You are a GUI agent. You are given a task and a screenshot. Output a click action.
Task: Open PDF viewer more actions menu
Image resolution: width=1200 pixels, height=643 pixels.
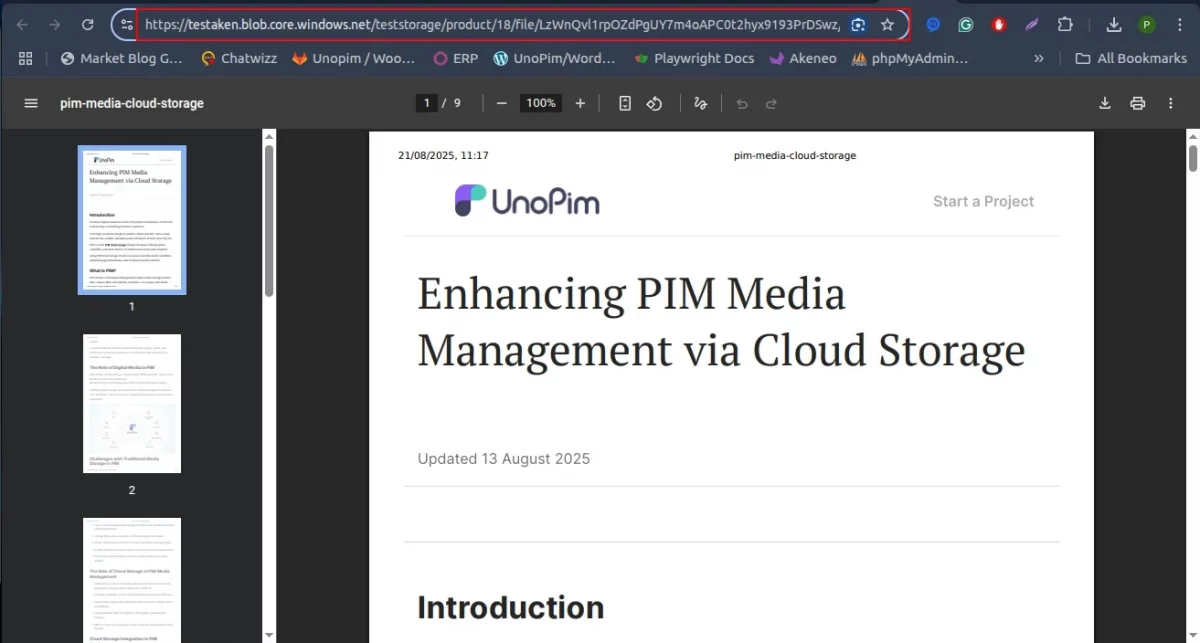pyautogui.click(x=1170, y=103)
